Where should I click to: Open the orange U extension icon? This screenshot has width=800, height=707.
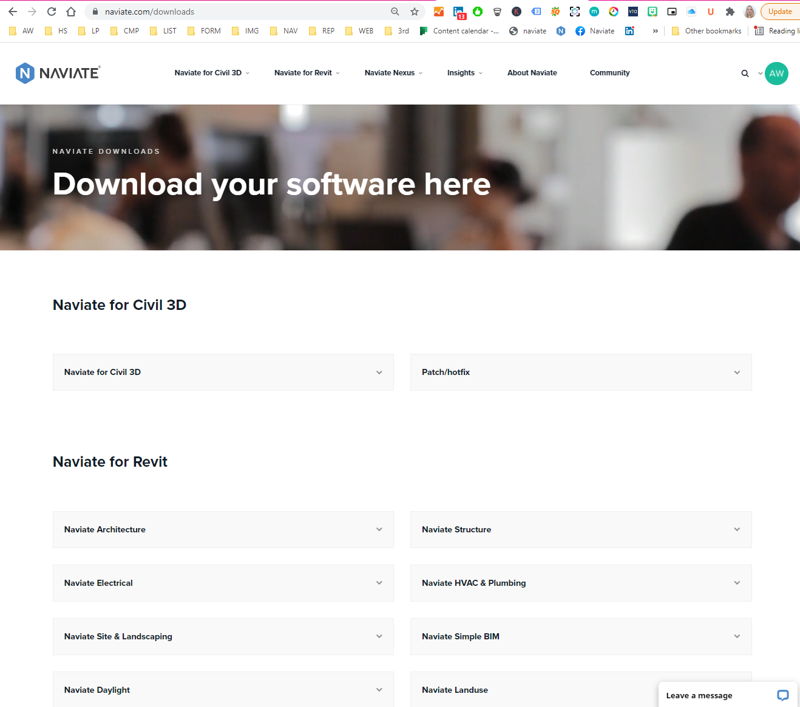[x=711, y=11]
